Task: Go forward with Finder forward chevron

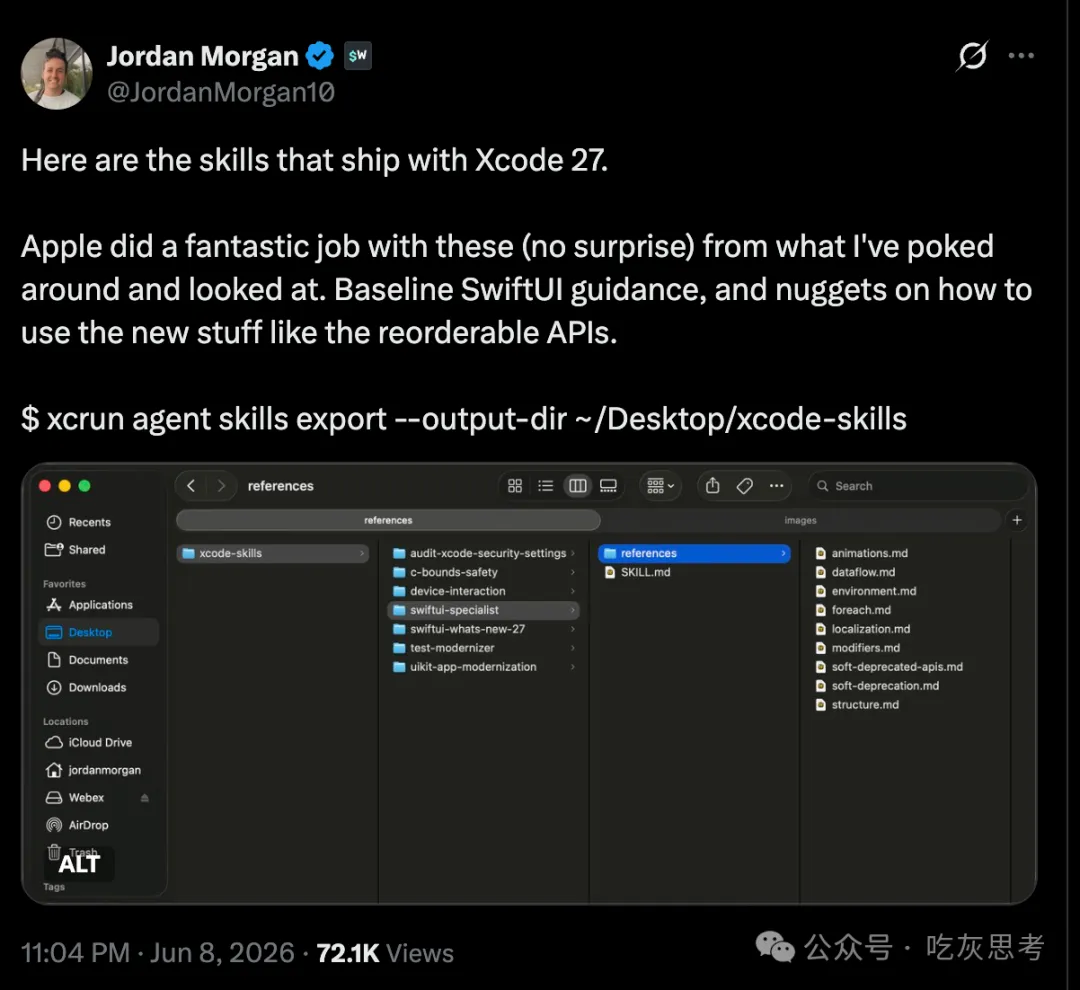Action: (x=220, y=486)
